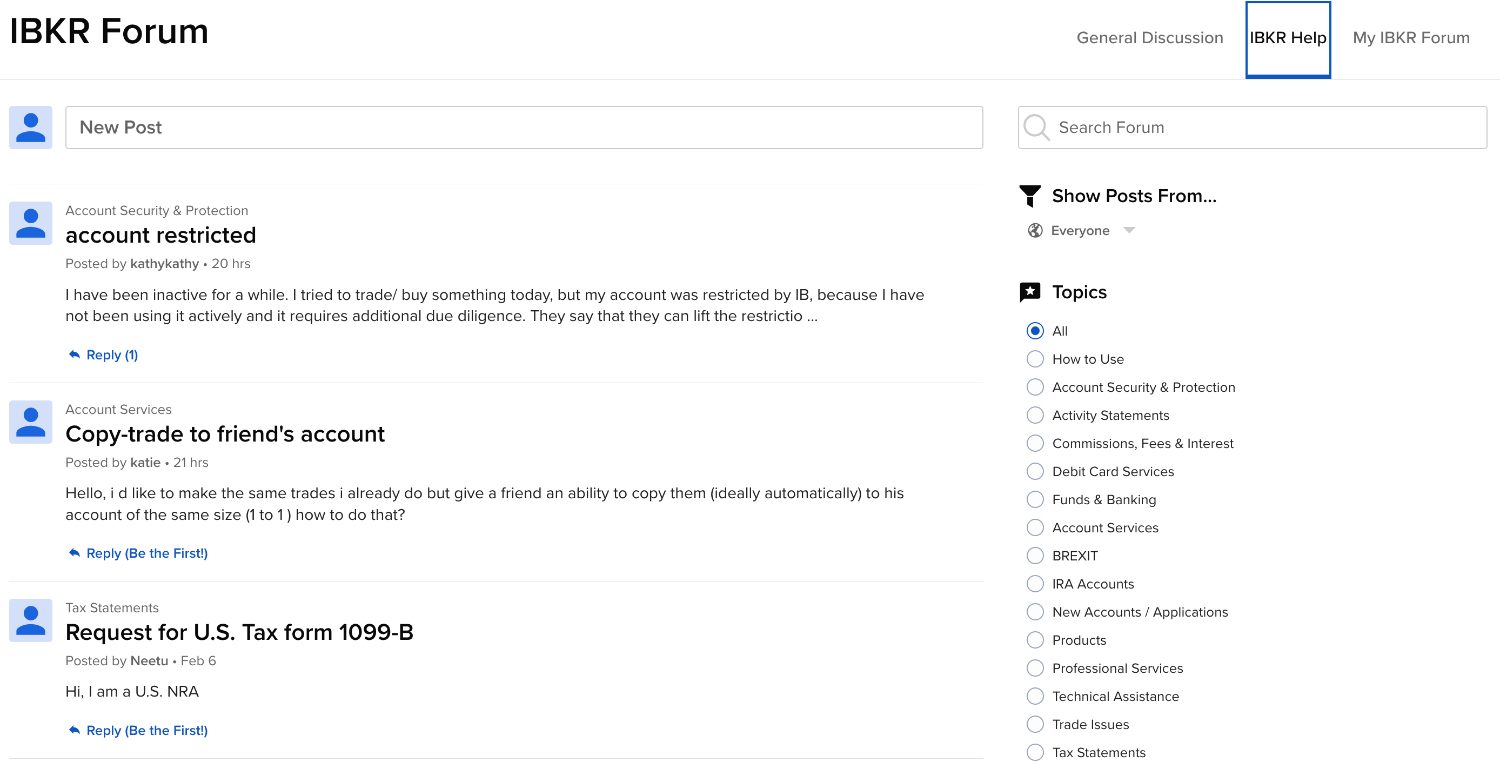This screenshot has height=762, width=1500.
Task: Open katie's username link
Action: click(145, 463)
